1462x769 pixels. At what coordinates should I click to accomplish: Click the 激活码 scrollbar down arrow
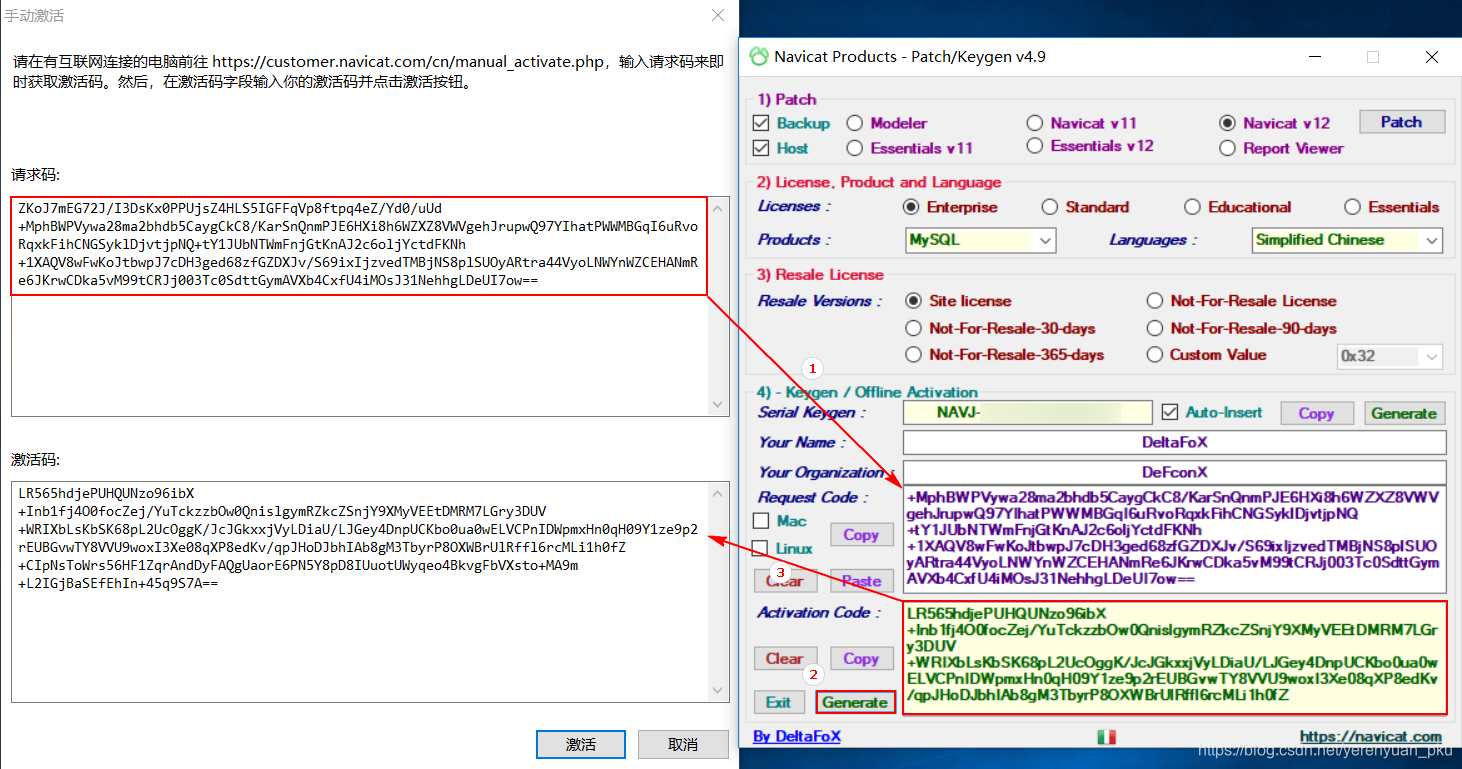719,690
